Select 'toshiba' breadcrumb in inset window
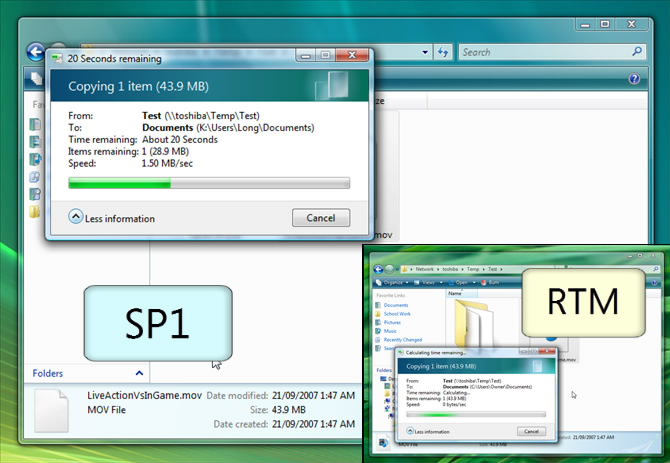The height and width of the screenshot is (463, 670). [450, 269]
